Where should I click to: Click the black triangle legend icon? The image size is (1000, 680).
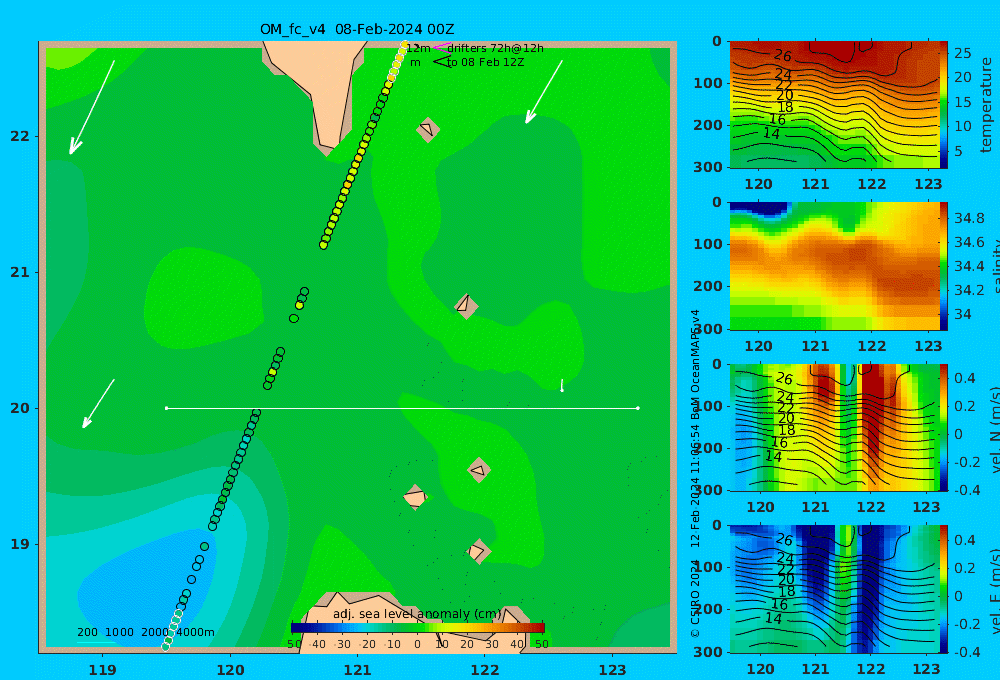pos(441,62)
